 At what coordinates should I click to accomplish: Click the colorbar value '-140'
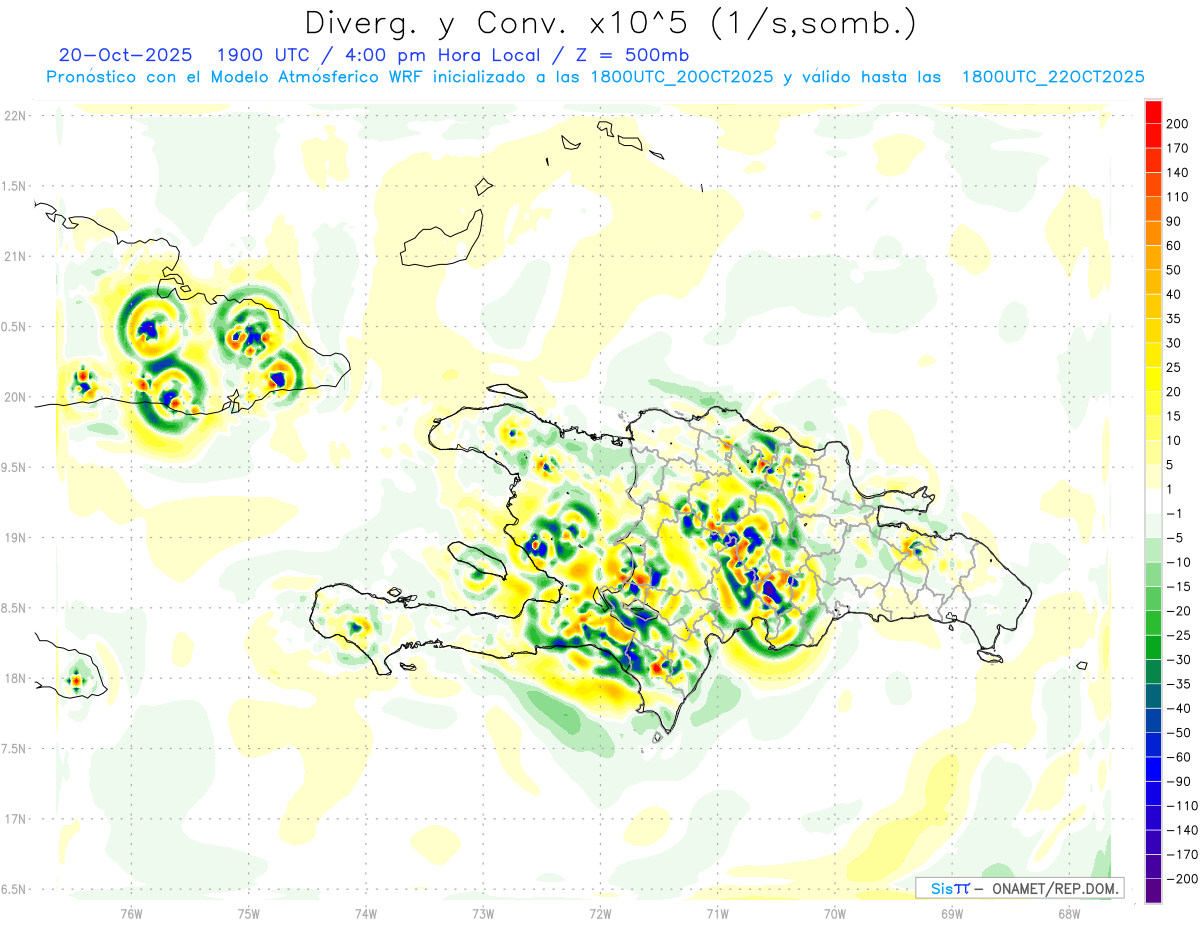point(1183,831)
